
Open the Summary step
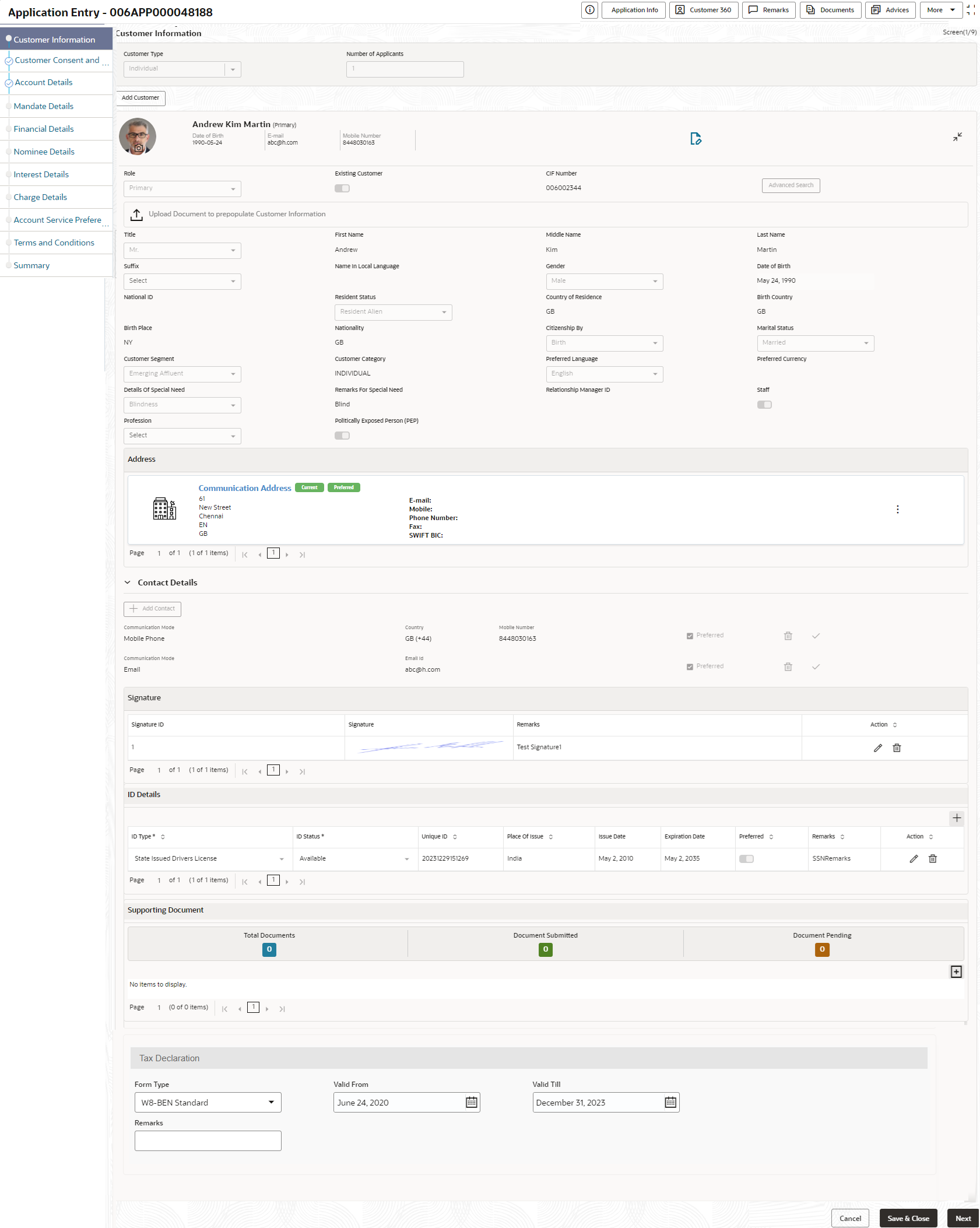[31, 265]
